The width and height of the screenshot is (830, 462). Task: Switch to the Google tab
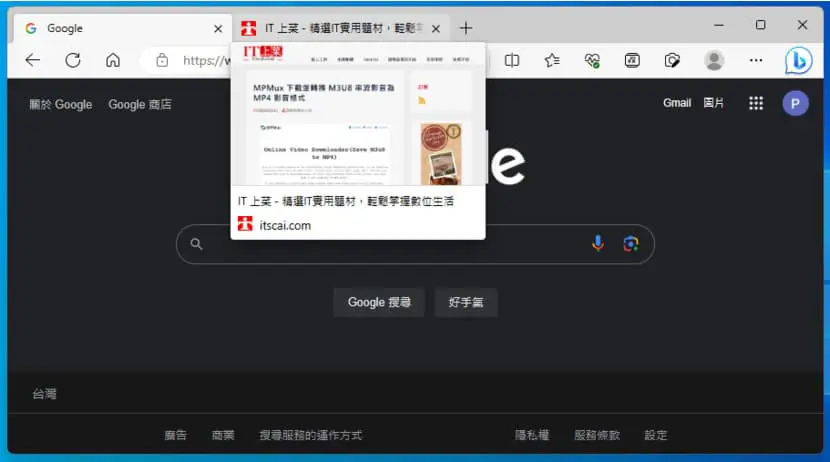(122, 29)
